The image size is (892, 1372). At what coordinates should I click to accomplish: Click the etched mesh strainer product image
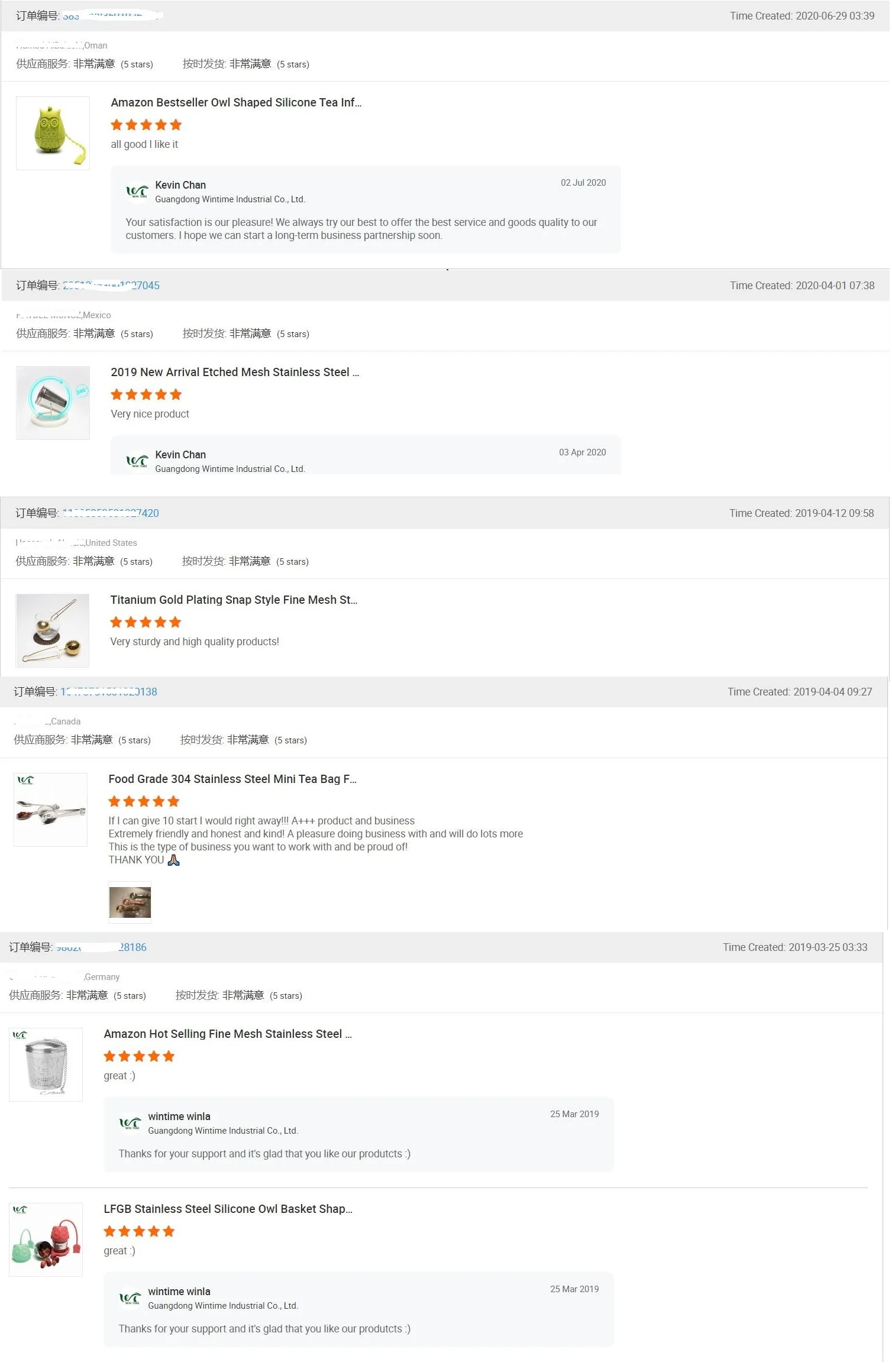click(53, 403)
